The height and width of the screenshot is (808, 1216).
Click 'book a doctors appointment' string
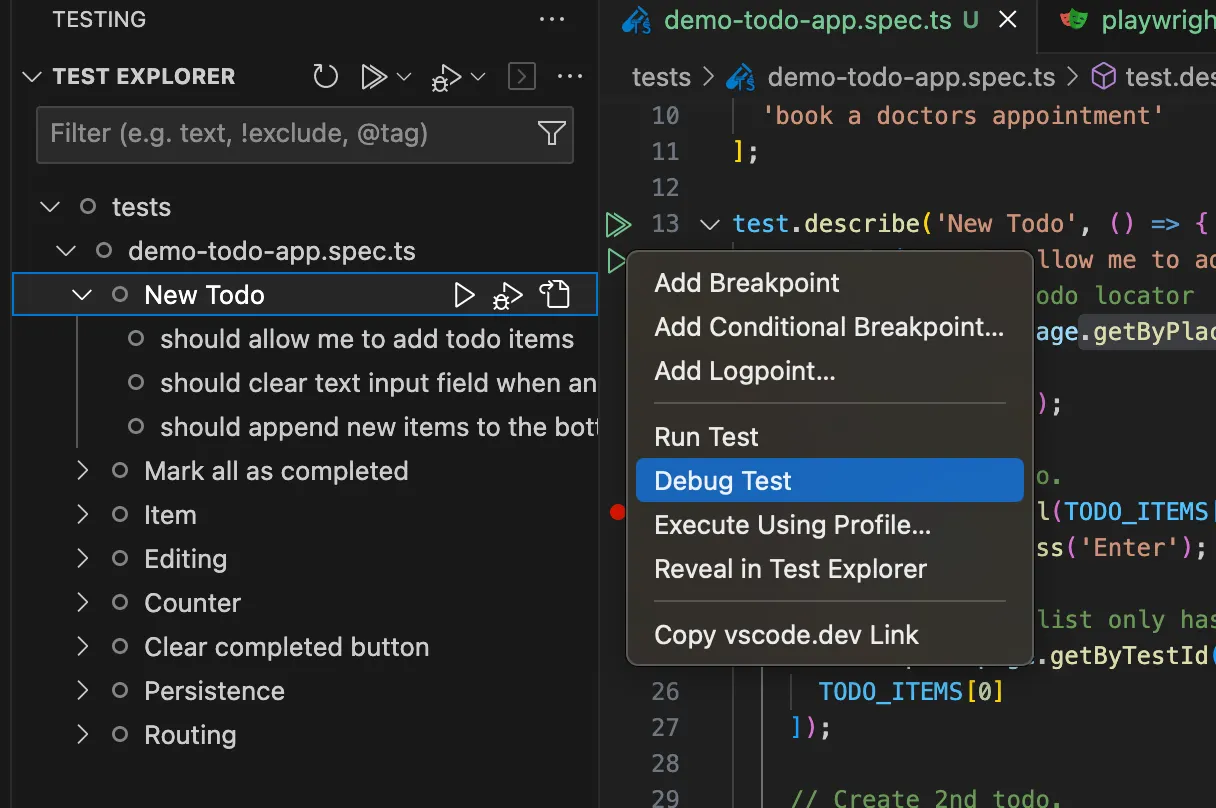click(x=963, y=116)
